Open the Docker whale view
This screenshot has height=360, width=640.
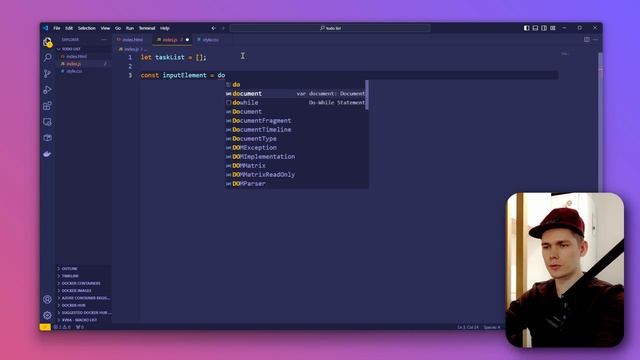(47, 154)
